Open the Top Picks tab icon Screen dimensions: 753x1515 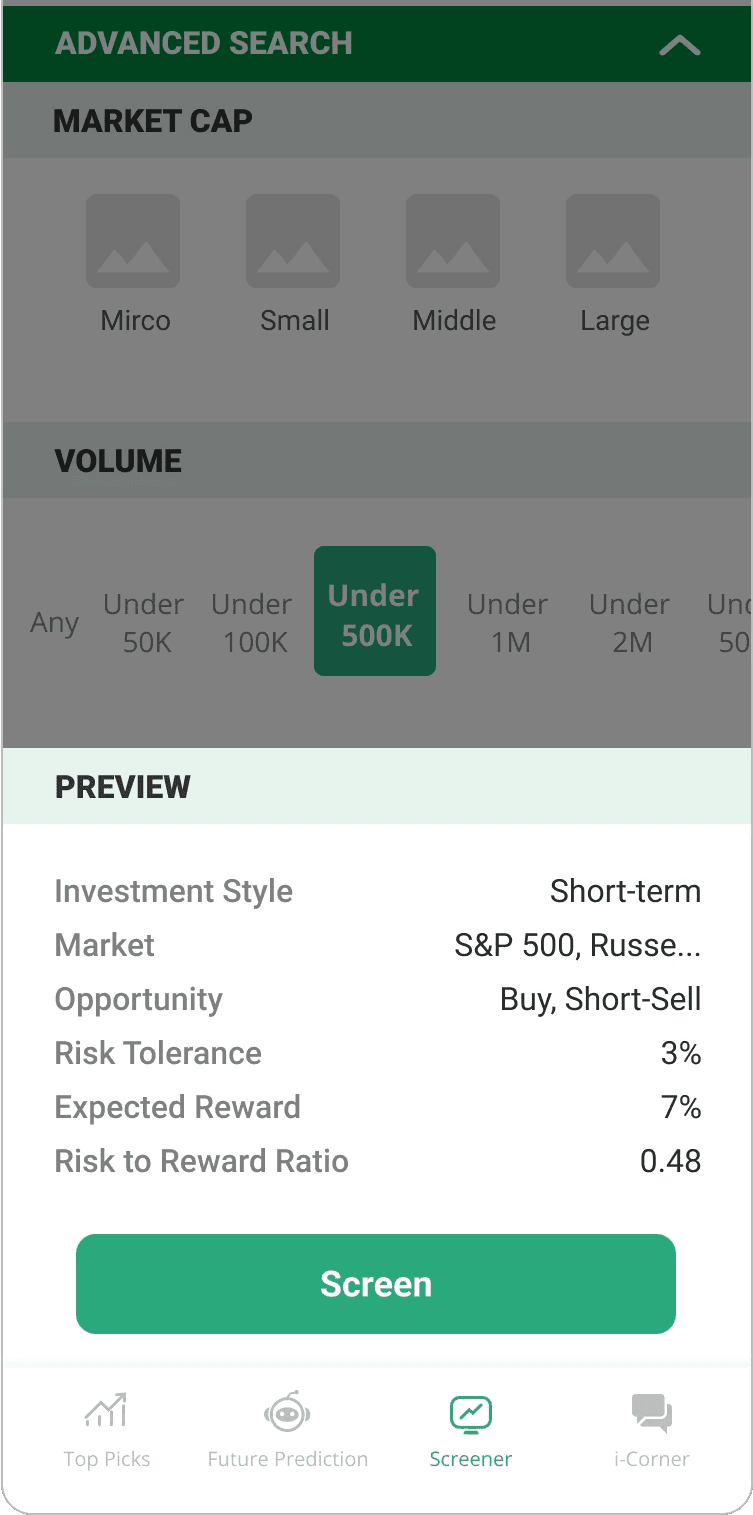106,1412
